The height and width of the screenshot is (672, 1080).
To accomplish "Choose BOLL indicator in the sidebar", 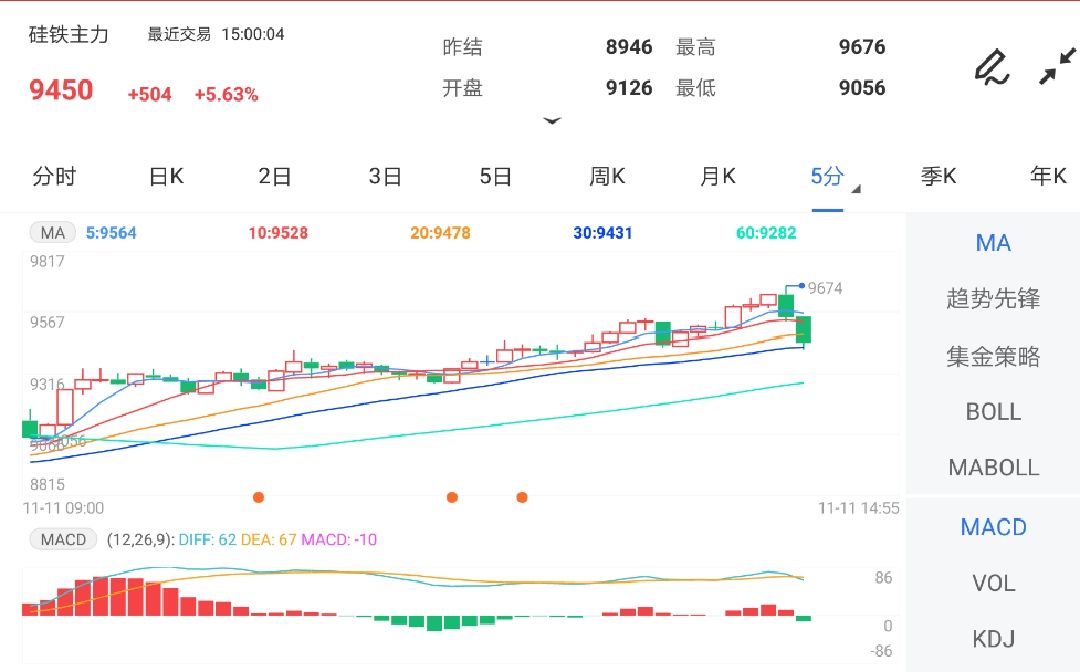I will coord(993,412).
